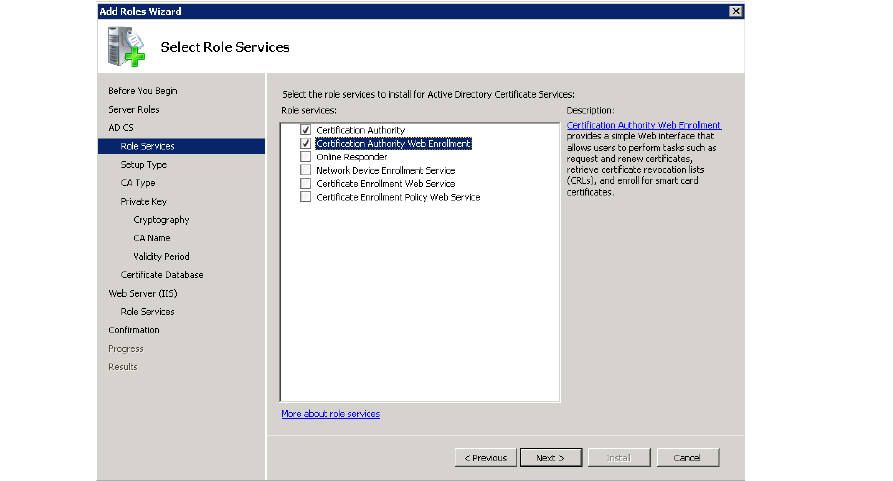This screenshot has width=893, height=481.
Task: Click the Next button
Action: pyautogui.click(x=550, y=458)
